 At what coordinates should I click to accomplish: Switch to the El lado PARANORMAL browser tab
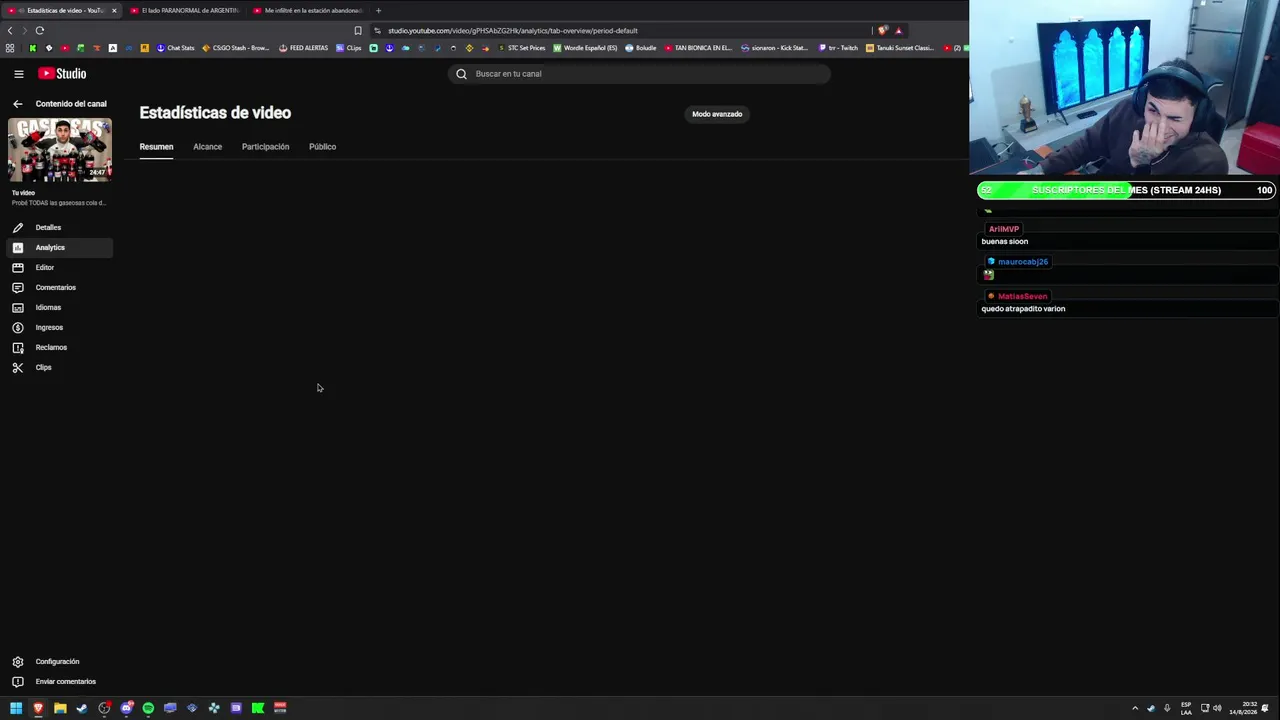pos(185,10)
